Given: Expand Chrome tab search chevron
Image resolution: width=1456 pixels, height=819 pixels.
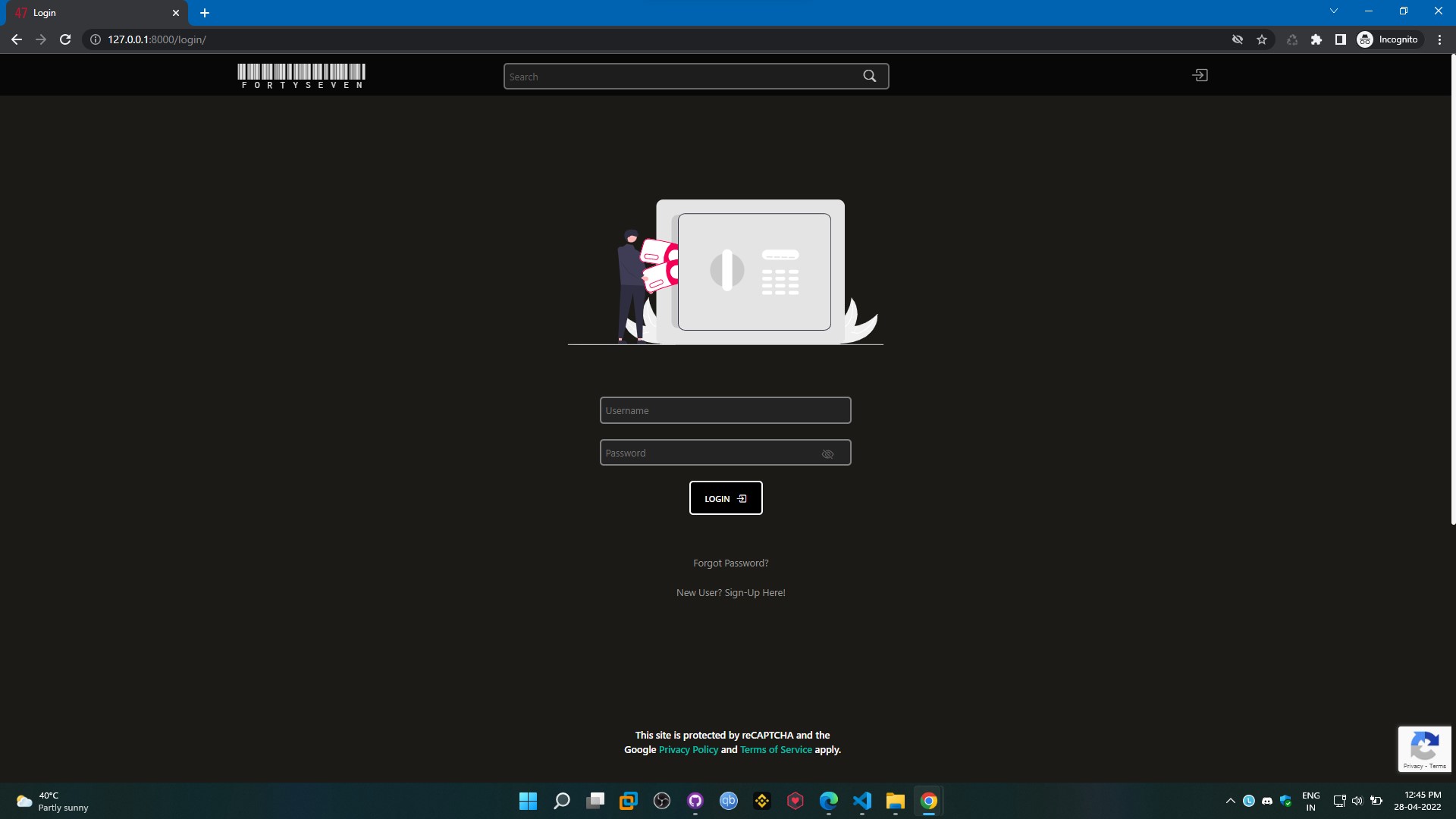Looking at the screenshot, I should click(1334, 11).
